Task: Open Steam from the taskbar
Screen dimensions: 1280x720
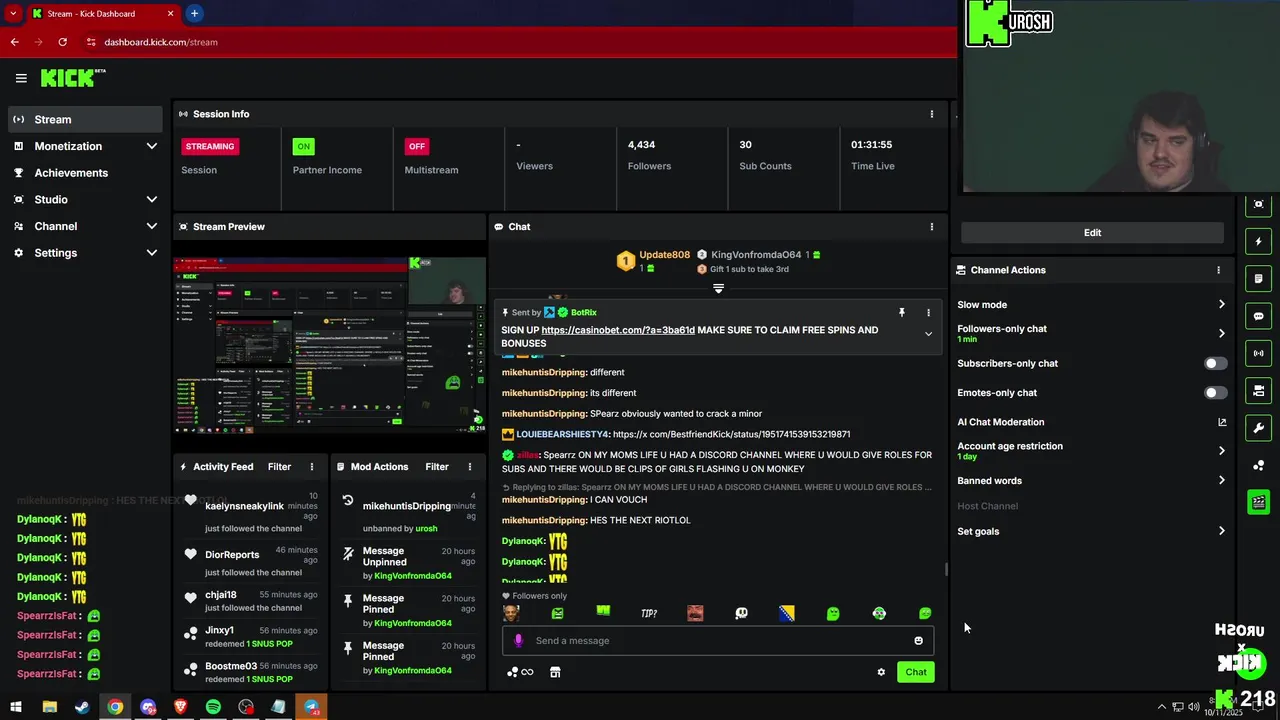Action: 82,707
